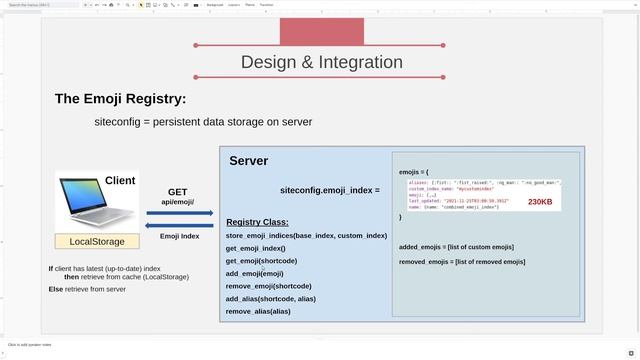
Task: Expand the Insert image dropdown arrow
Action: 159,5
